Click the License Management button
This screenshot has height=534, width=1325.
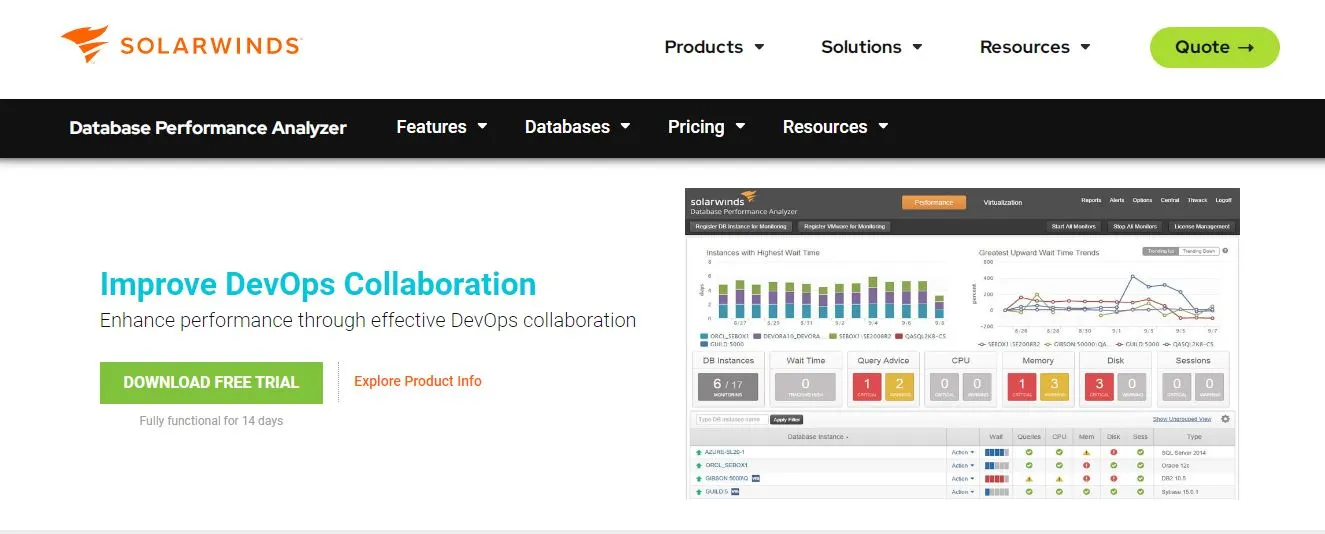(x=1201, y=227)
